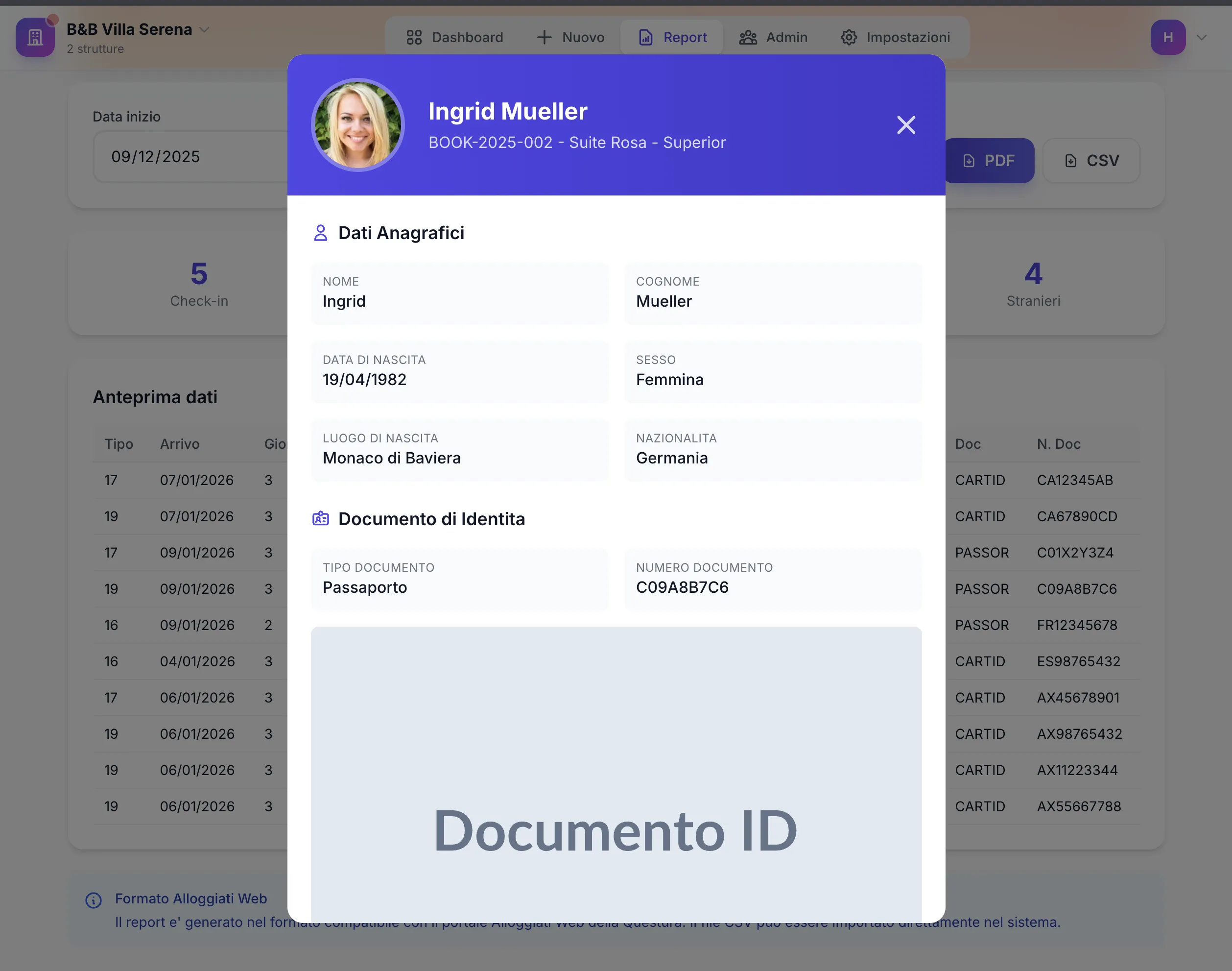1232x971 pixels.
Task: Click the ID badge icon next to Documento di Identita
Action: (321, 518)
